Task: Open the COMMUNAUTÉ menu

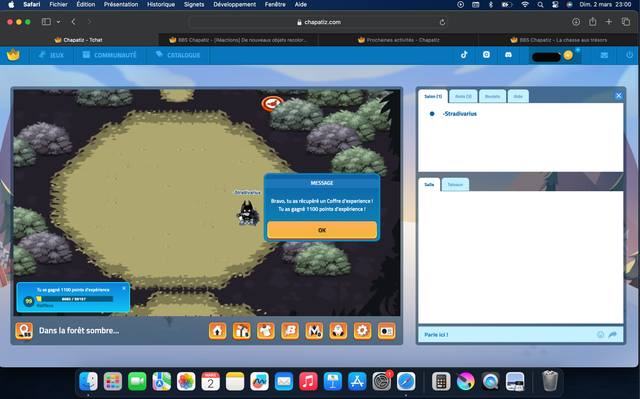Action: click(x=109, y=55)
